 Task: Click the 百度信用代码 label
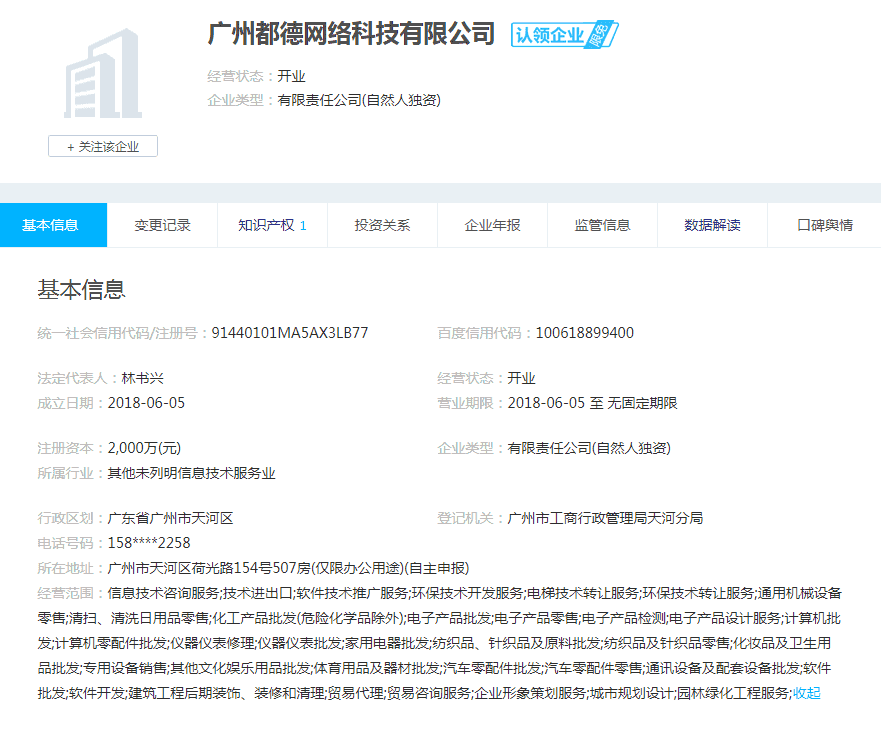click(x=479, y=333)
